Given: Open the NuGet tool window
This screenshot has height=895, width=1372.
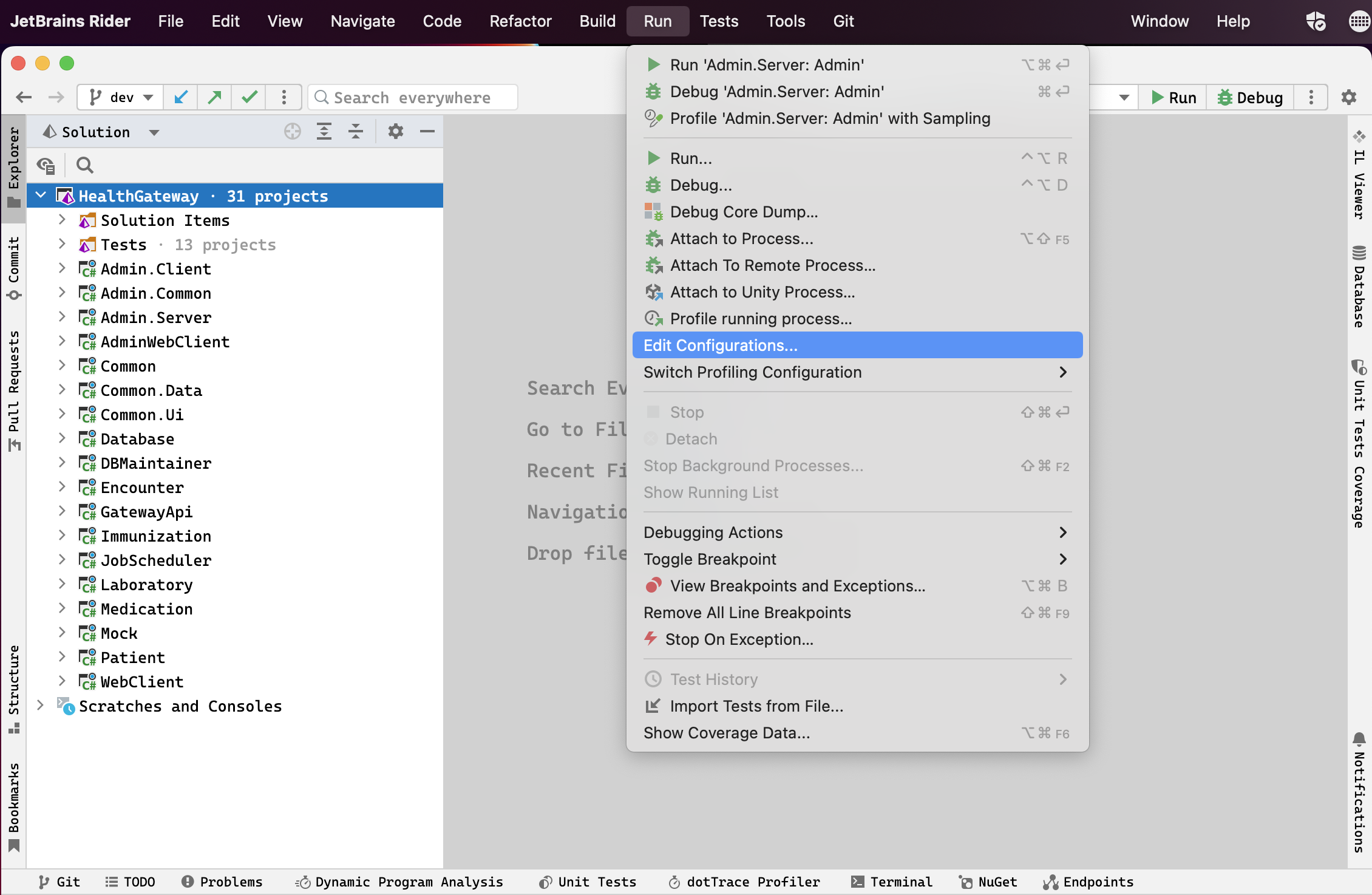Looking at the screenshot, I should pos(988,882).
